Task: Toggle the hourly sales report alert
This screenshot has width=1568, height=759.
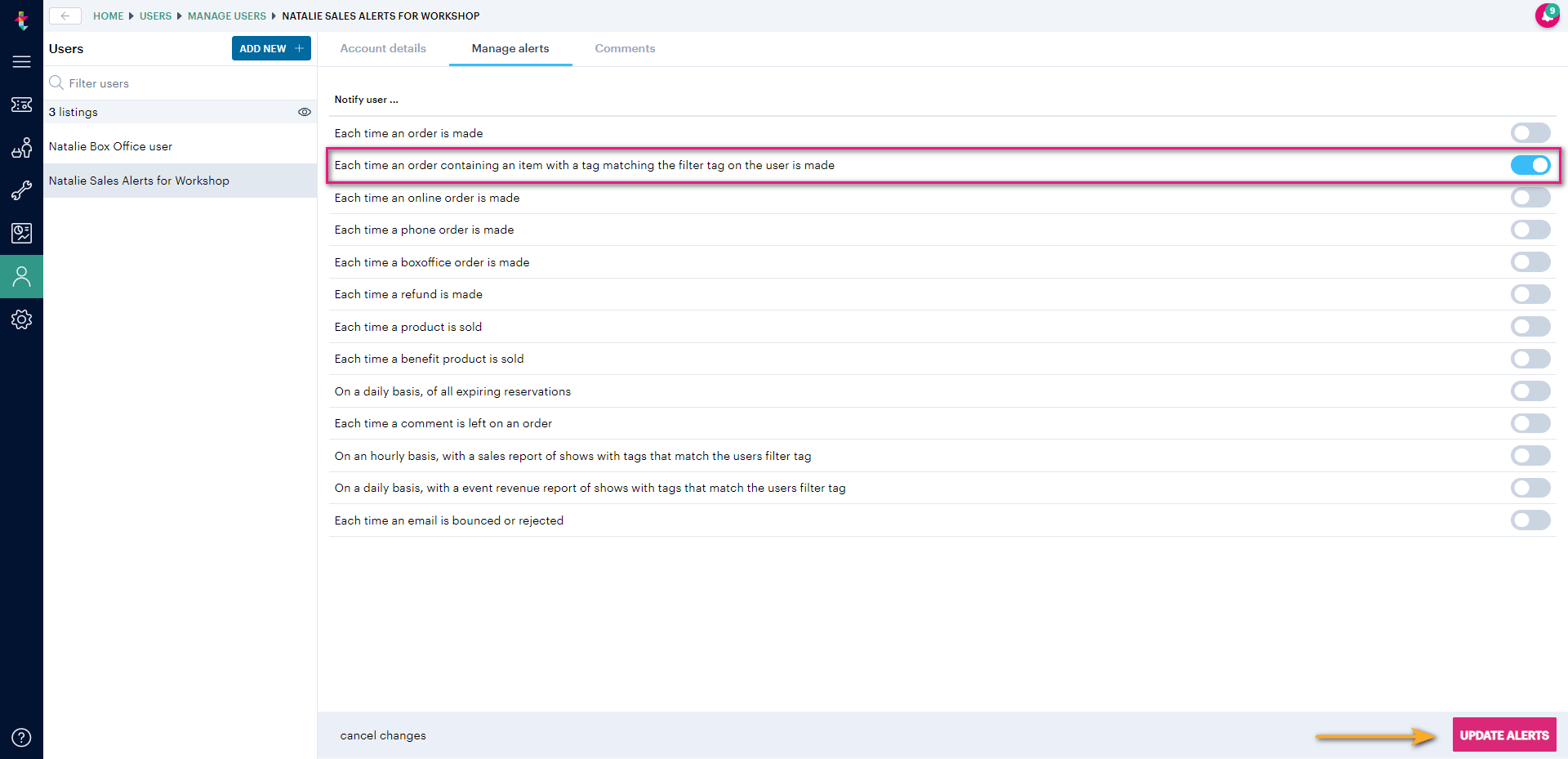Action: tap(1530, 455)
